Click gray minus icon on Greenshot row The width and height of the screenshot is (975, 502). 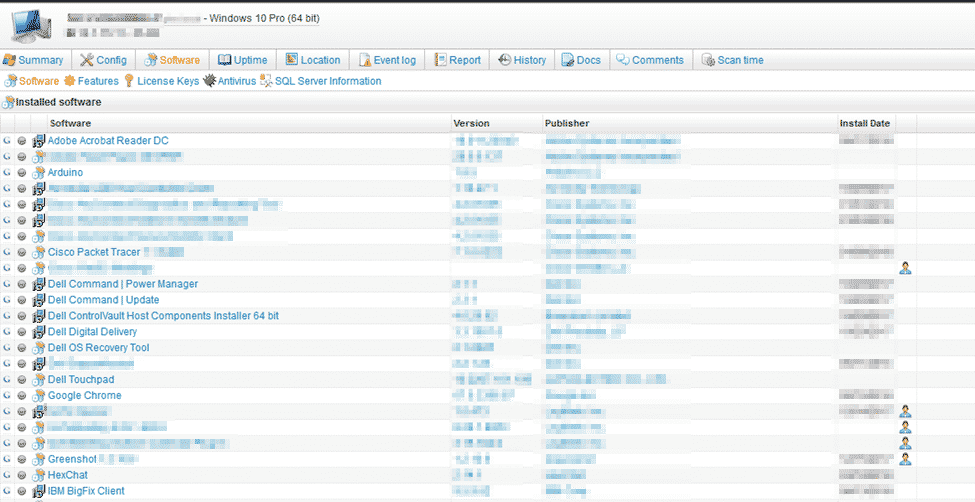point(22,460)
